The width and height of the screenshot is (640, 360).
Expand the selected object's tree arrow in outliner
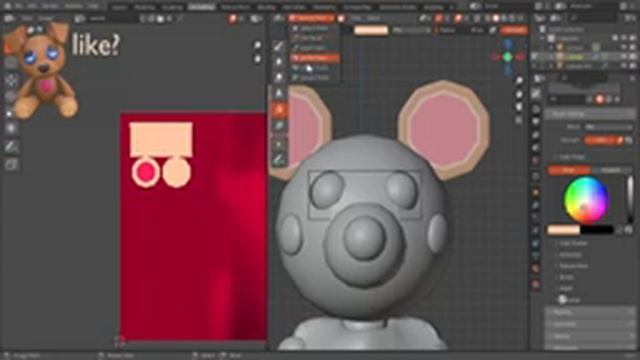tap(551, 57)
